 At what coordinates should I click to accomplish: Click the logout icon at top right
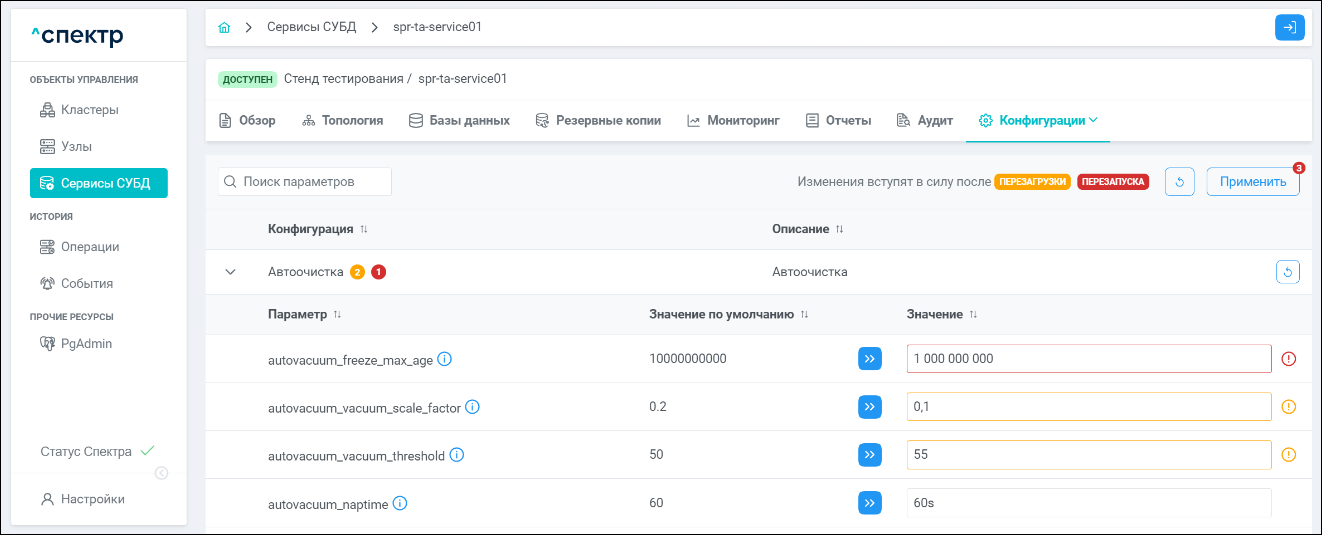pos(1290,28)
